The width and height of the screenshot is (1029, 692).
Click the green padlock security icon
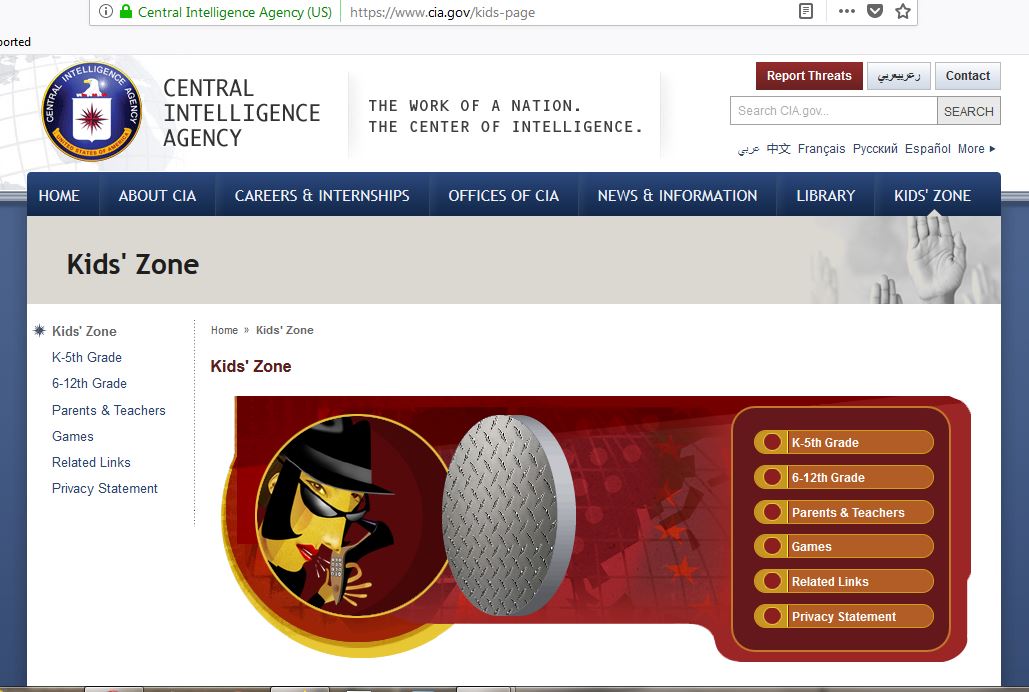126,12
